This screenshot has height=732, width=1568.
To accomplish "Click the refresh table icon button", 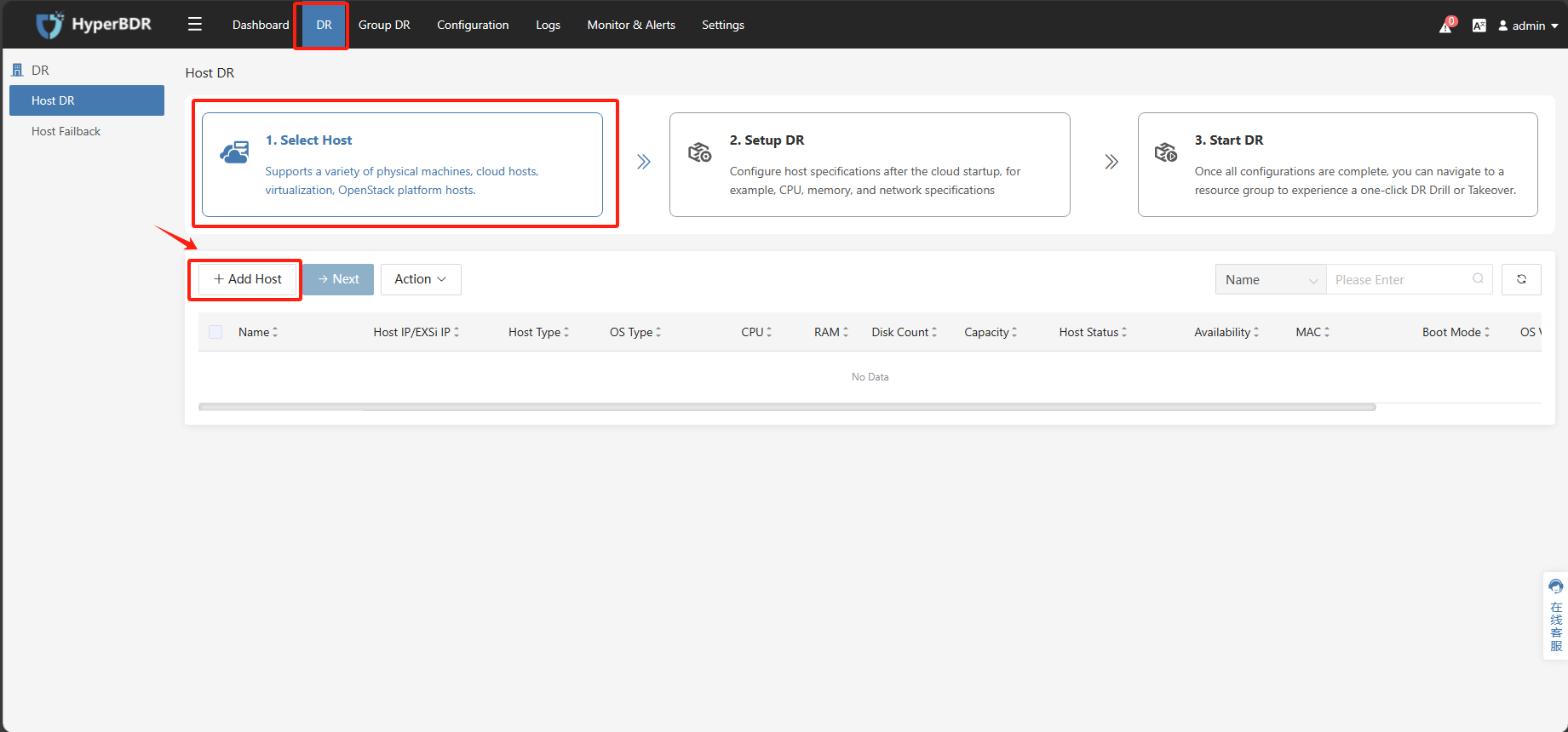I will coord(1521,279).
